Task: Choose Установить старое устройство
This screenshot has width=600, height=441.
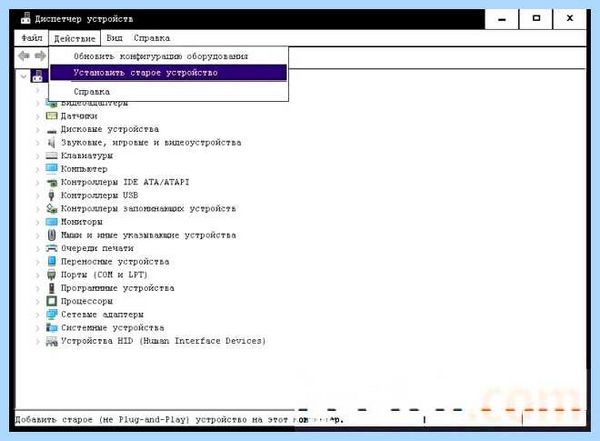Action: point(168,73)
